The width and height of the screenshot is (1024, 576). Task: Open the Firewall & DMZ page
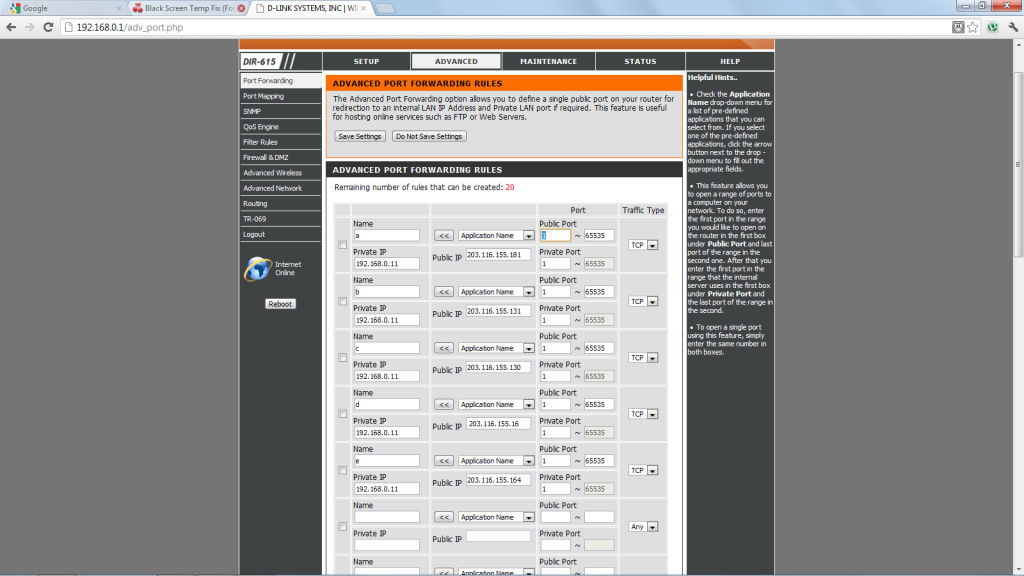[x=280, y=157]
